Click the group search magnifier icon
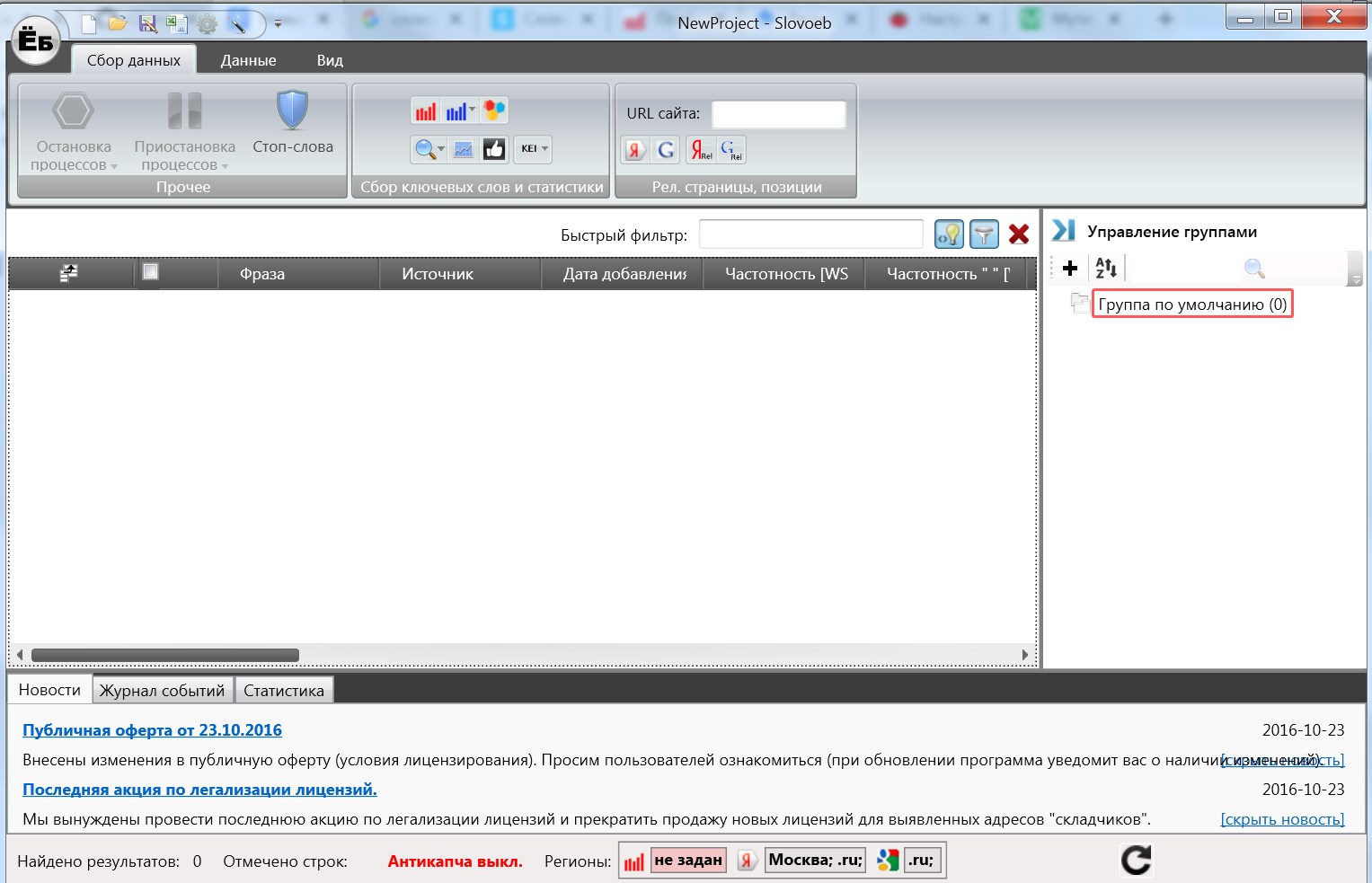Viewport: 1372px width, 883px height. click(1254, 268)
